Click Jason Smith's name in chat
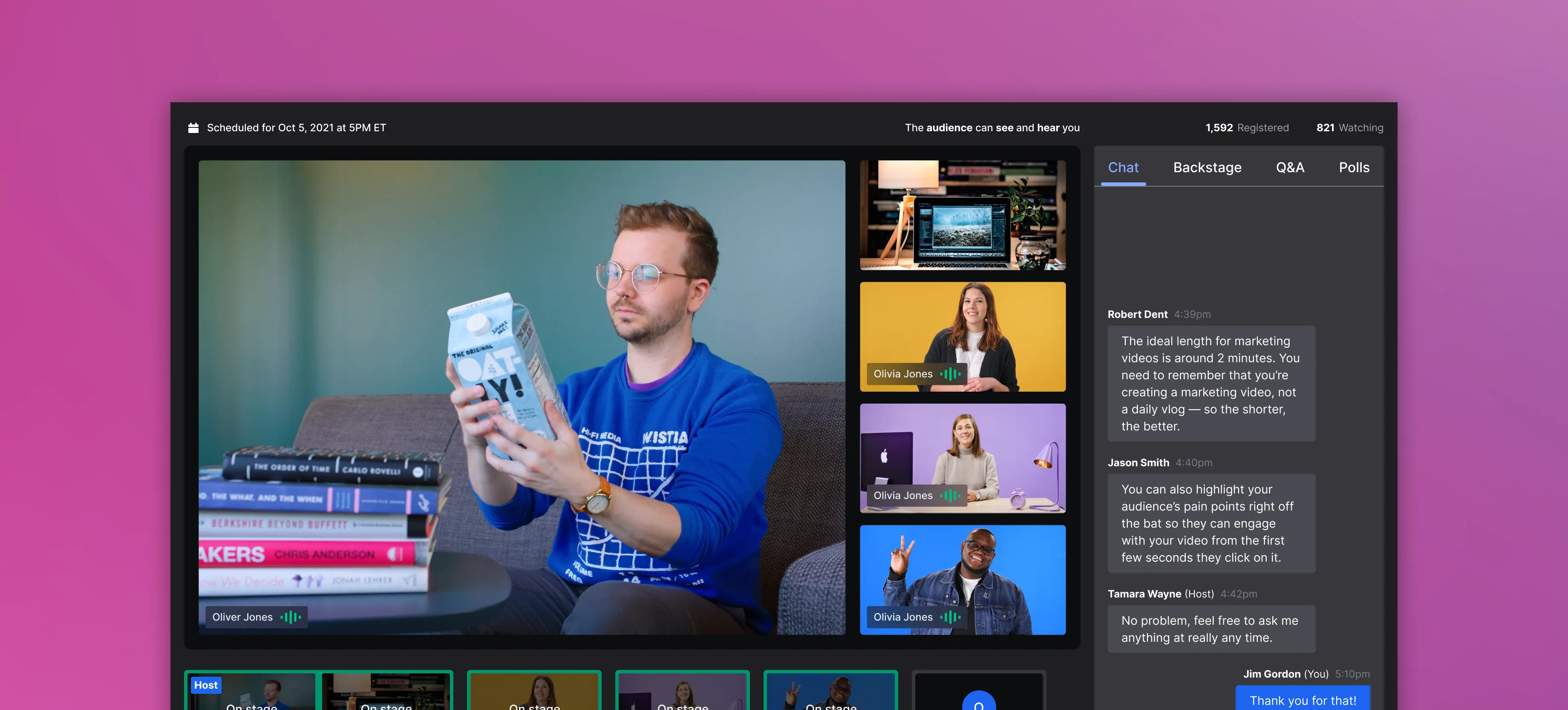 tap(1138, 463)
